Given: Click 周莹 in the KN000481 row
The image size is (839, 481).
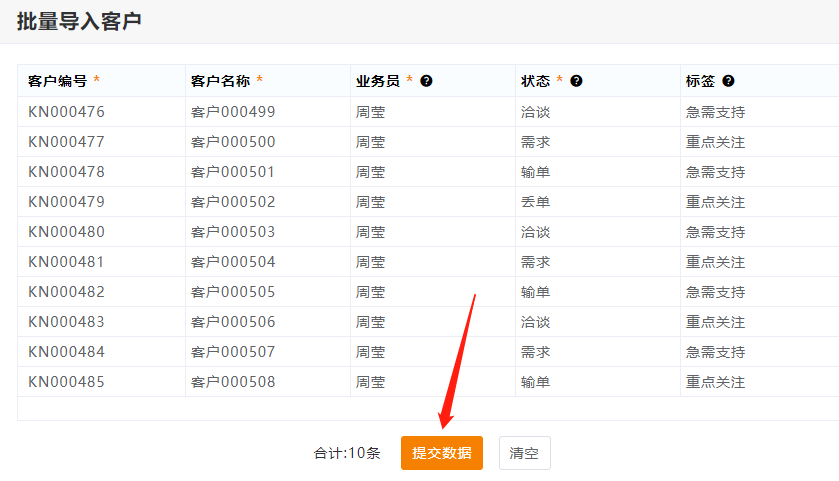Looking at the screenshot, I should [x=370, y=262].
